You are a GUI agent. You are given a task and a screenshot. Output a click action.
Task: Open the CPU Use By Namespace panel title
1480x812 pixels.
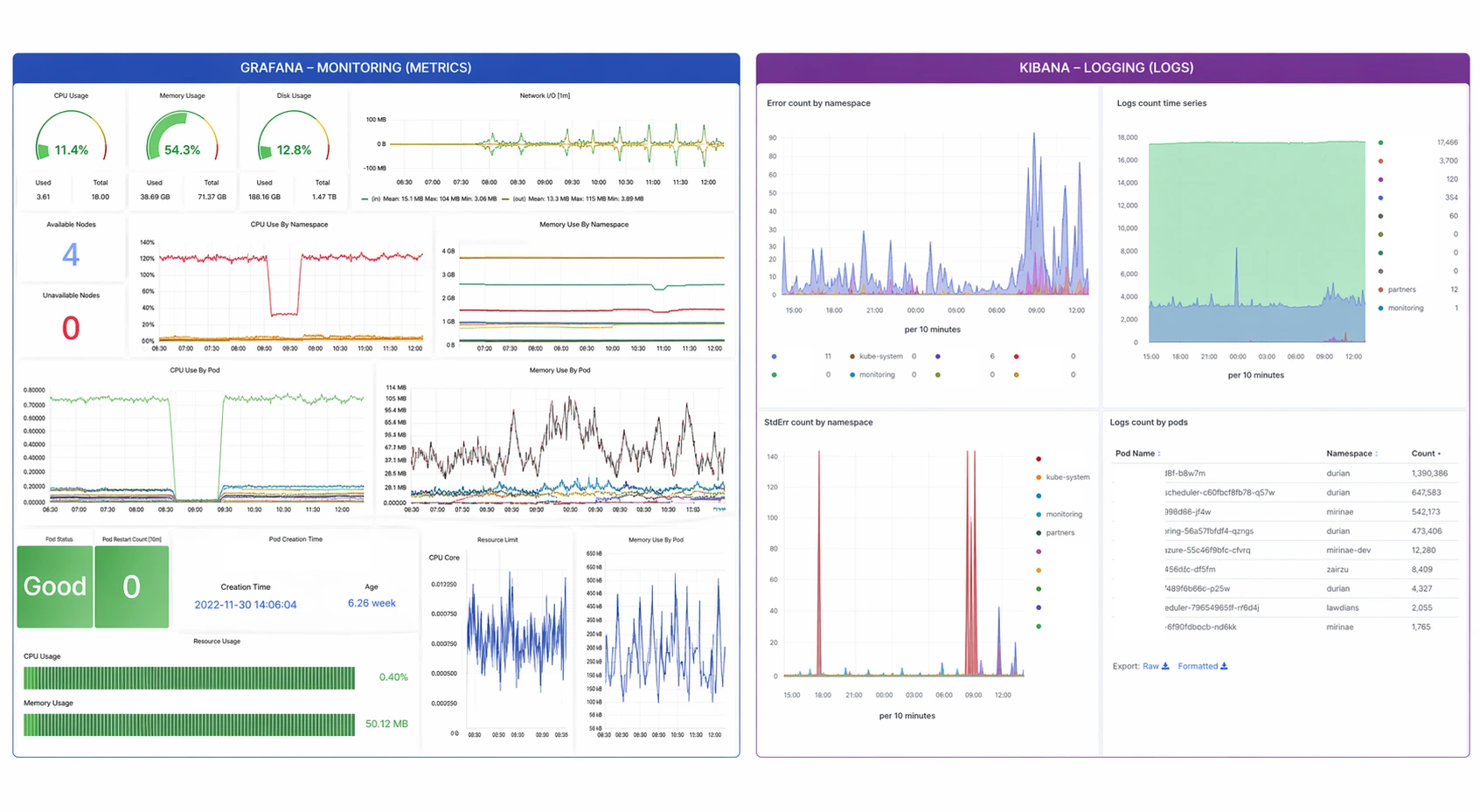[x=289, y=225]
